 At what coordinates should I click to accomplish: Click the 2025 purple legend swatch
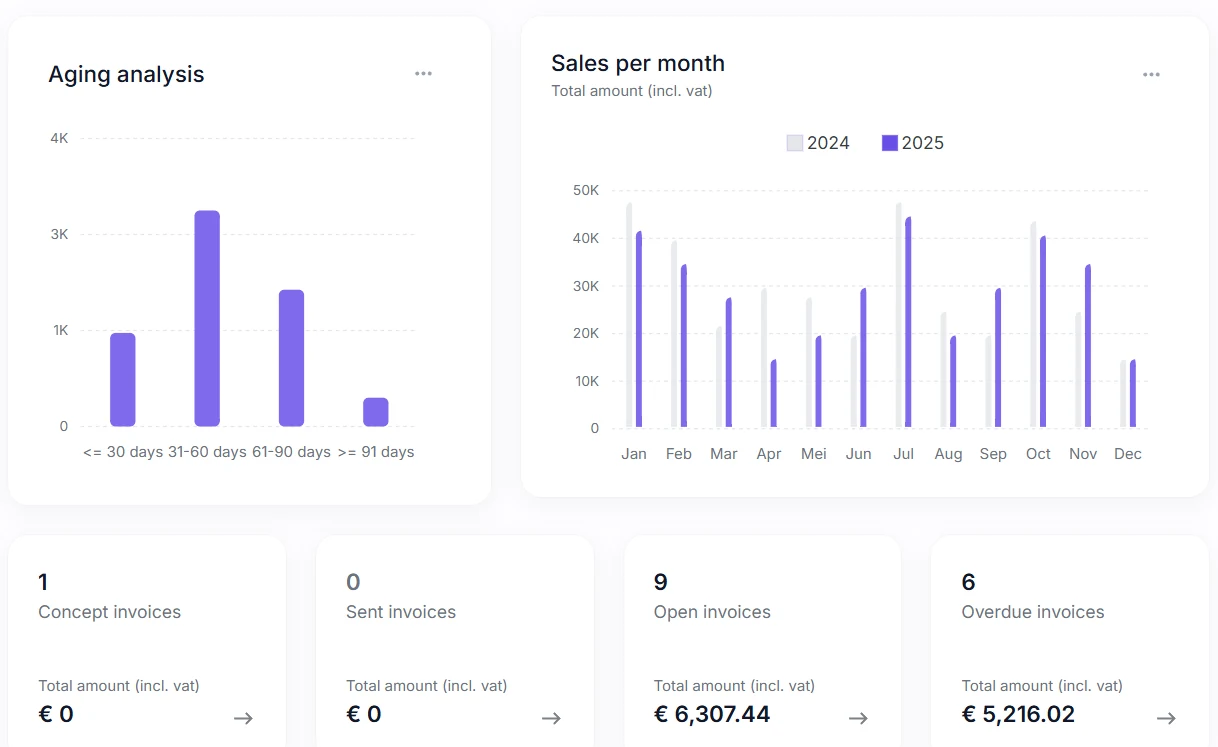point(890,143)
